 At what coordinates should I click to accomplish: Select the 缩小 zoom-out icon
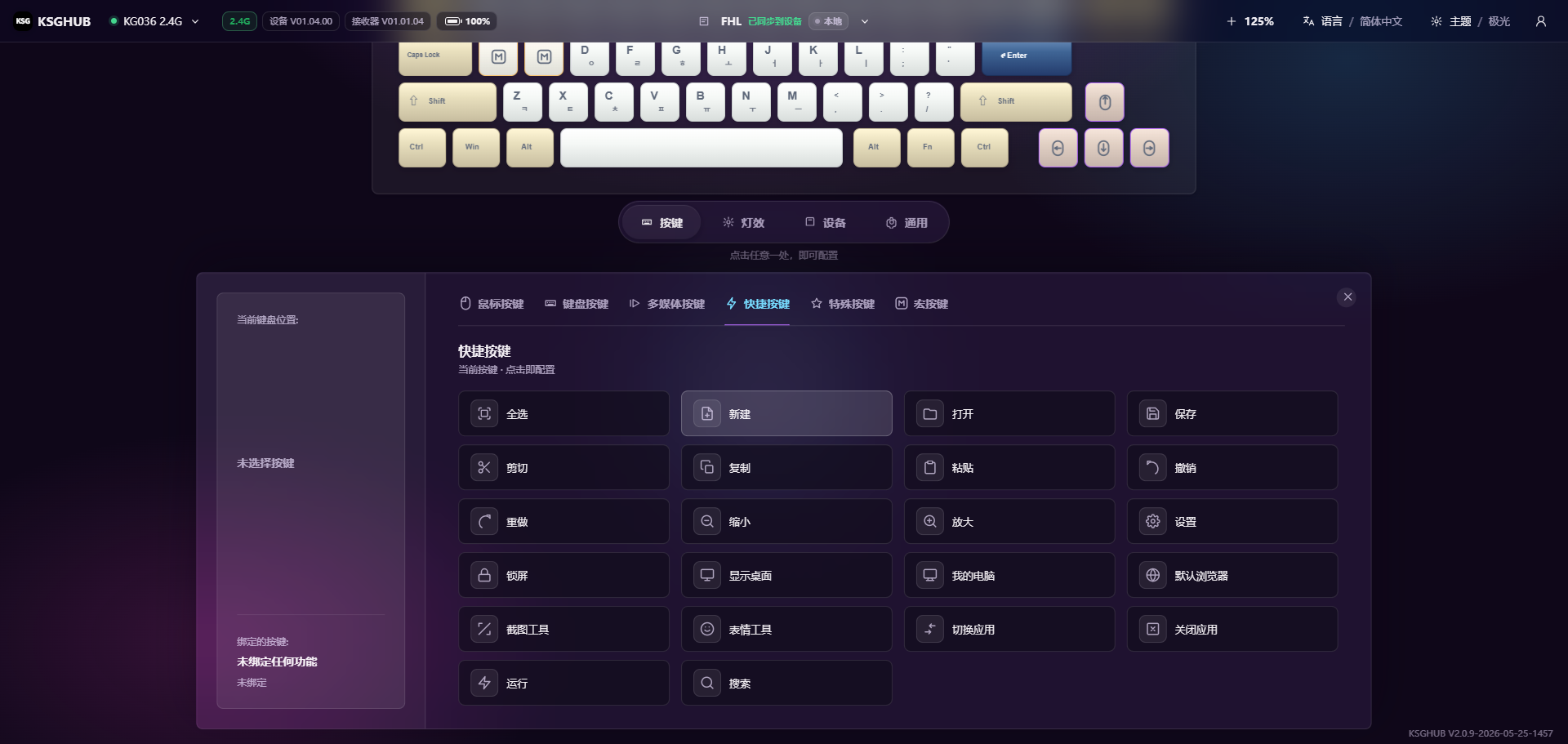pyautogui.click(x=707, y=521)
